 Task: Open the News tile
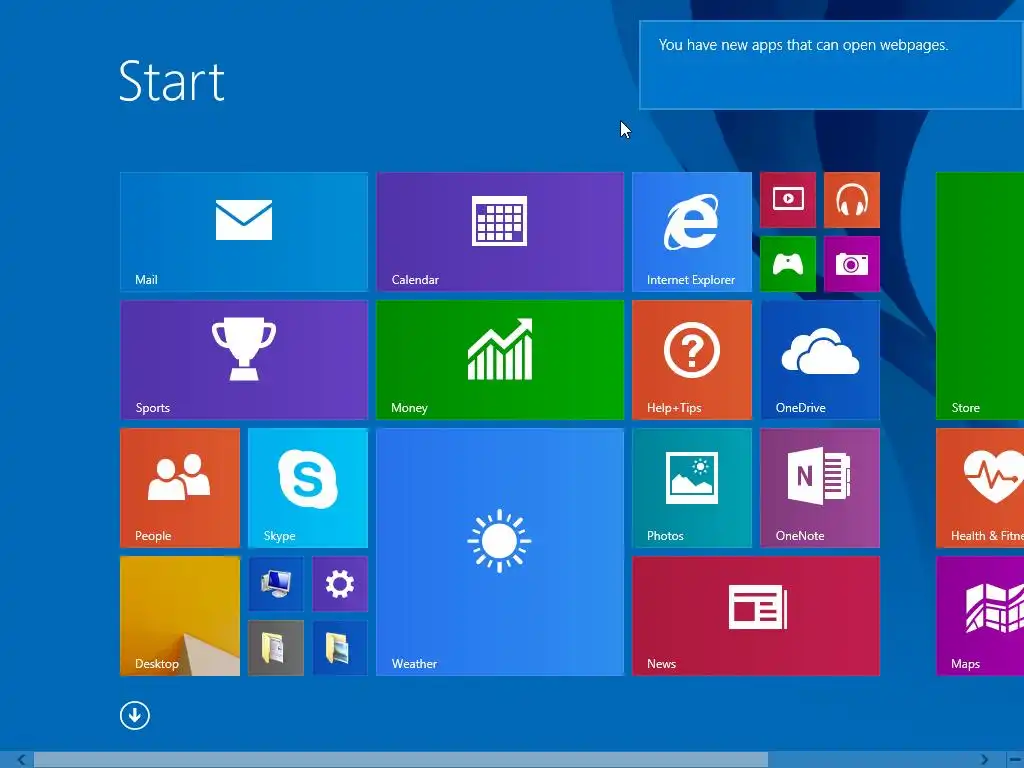pos(756,615)
